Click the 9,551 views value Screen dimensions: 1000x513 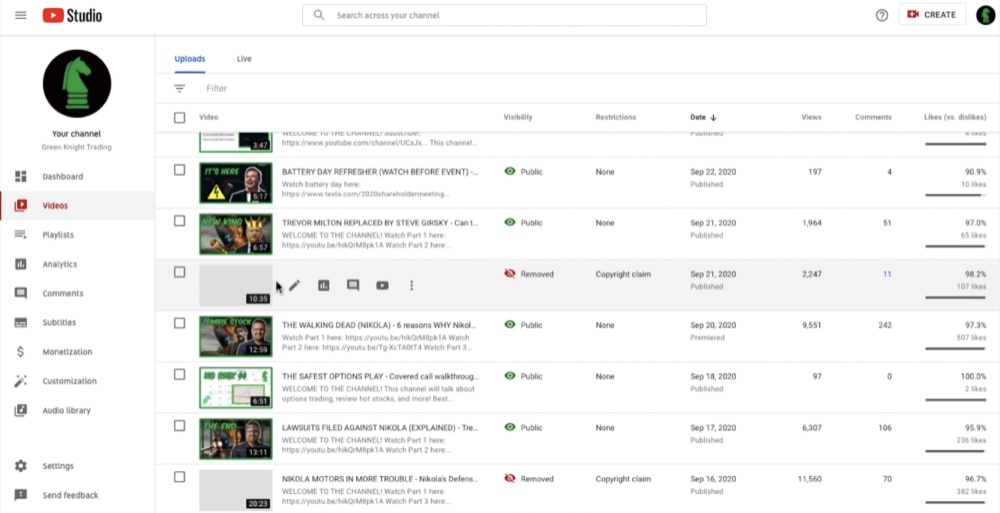click(811, 325)
